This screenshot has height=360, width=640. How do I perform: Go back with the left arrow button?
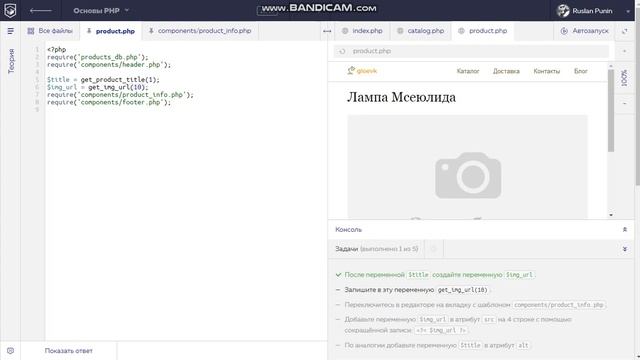coord(41,11)
